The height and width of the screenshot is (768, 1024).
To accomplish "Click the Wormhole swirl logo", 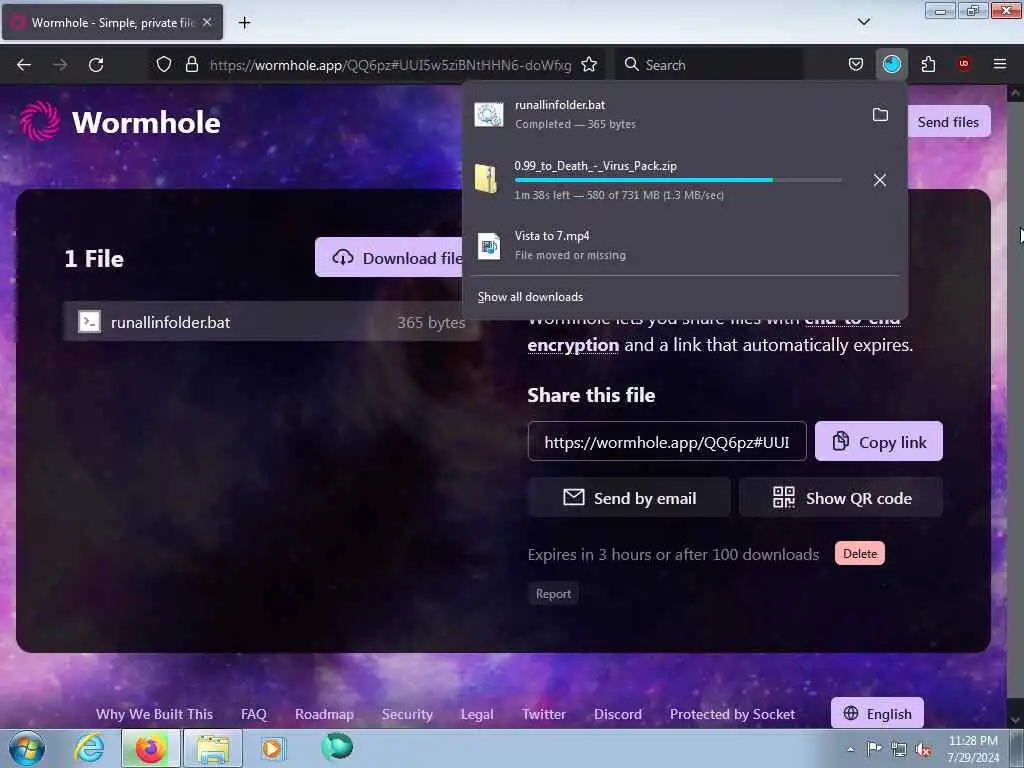I will pyautogui.click(x=40, y=121).
